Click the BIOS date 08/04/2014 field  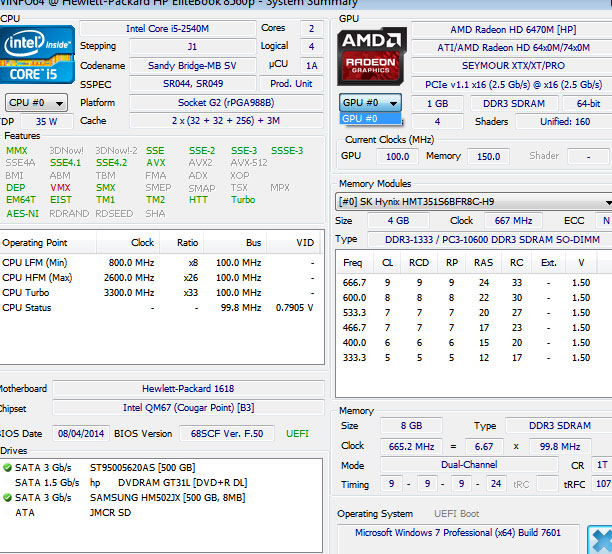81,434
